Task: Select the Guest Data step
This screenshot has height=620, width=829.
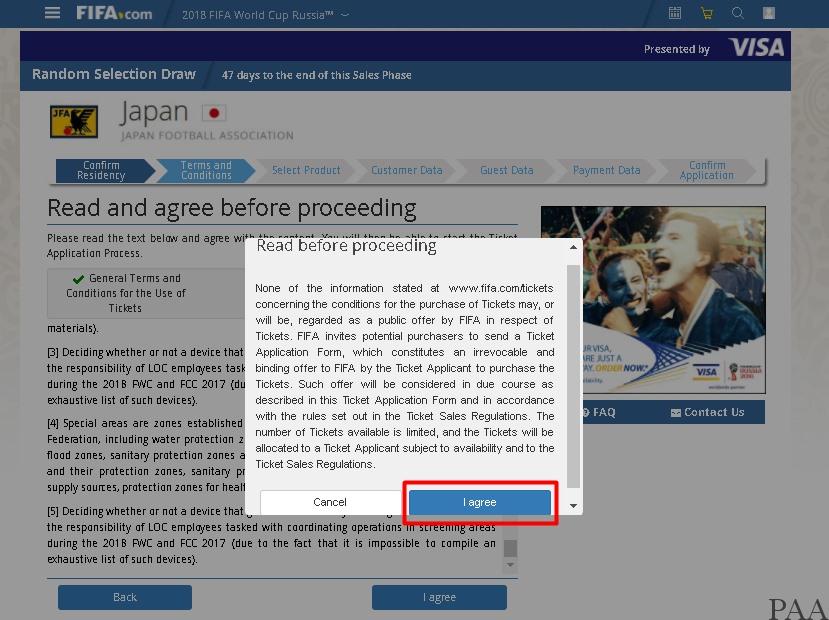Action: point(506,170)
